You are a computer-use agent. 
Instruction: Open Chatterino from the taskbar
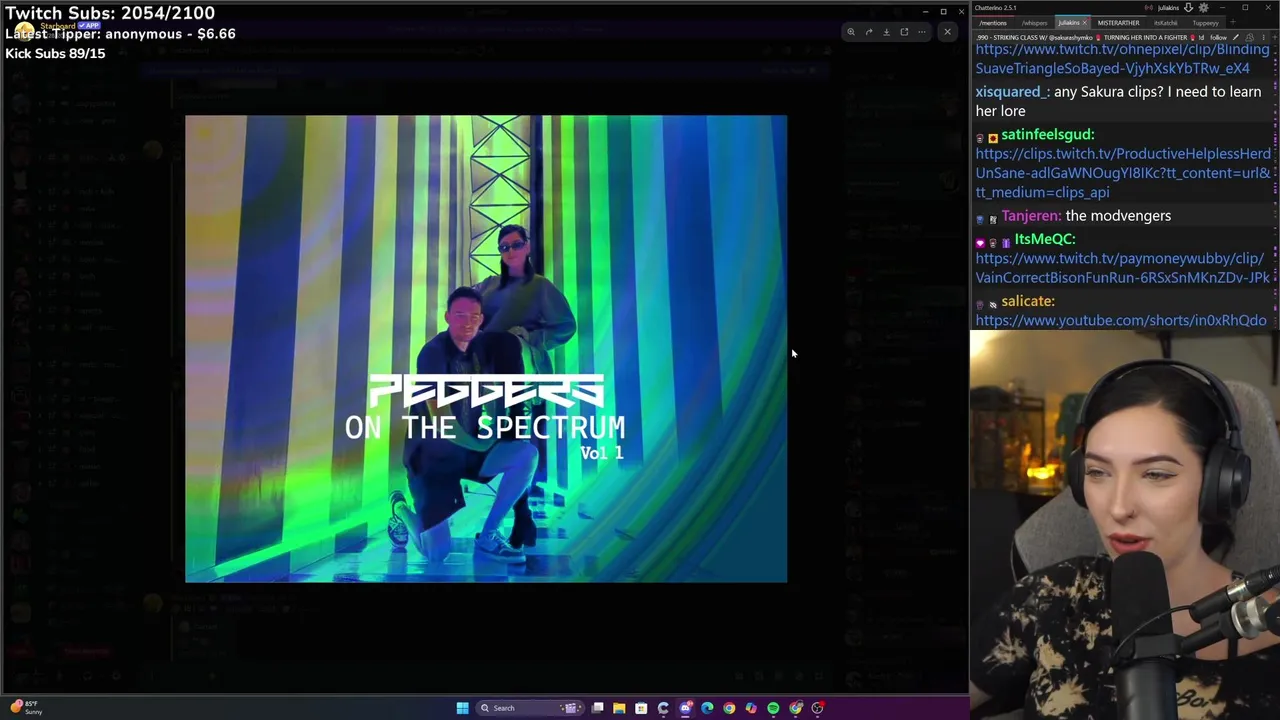point(663,708)
